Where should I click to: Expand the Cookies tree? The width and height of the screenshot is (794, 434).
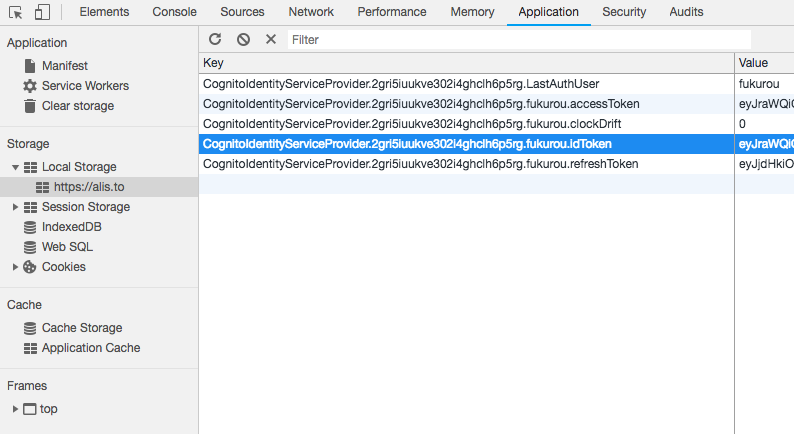click(16, 267)
